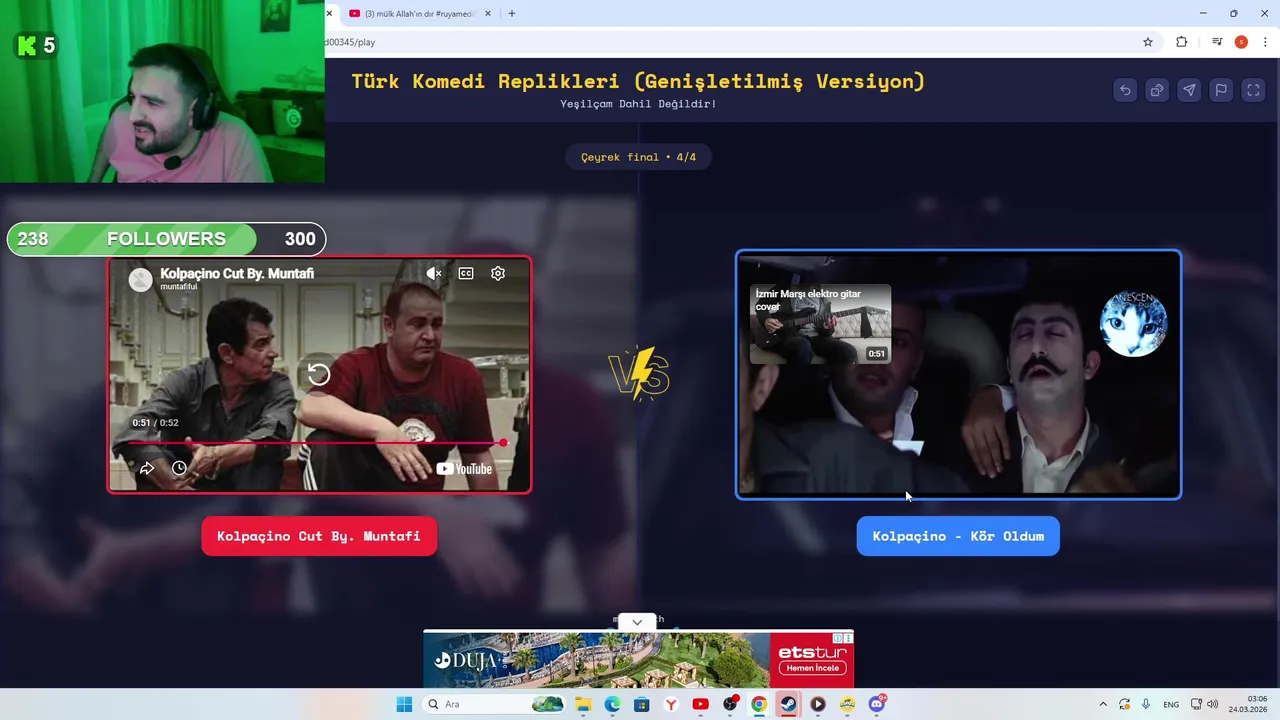
Task: Open Microsoft Store from taskbar
Action: pos(641,704)
